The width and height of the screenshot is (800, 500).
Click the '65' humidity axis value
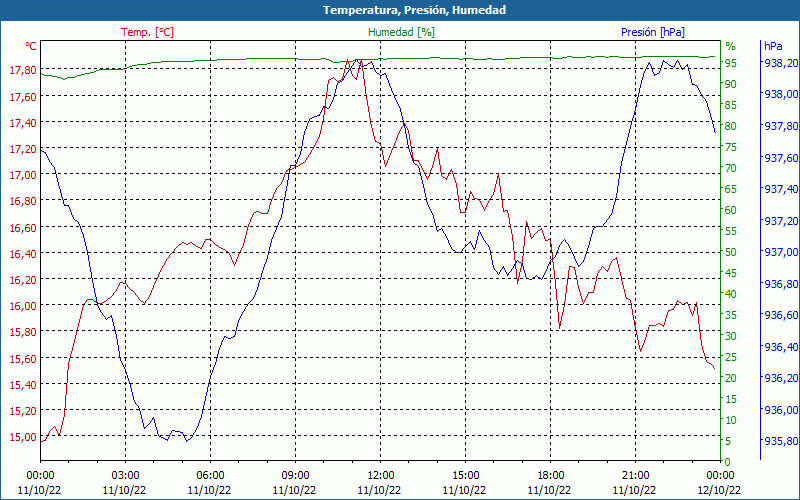coord(731,189)
